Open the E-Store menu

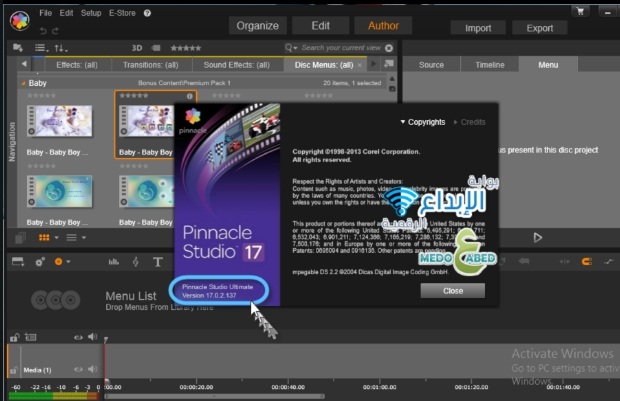pos(122,13)
